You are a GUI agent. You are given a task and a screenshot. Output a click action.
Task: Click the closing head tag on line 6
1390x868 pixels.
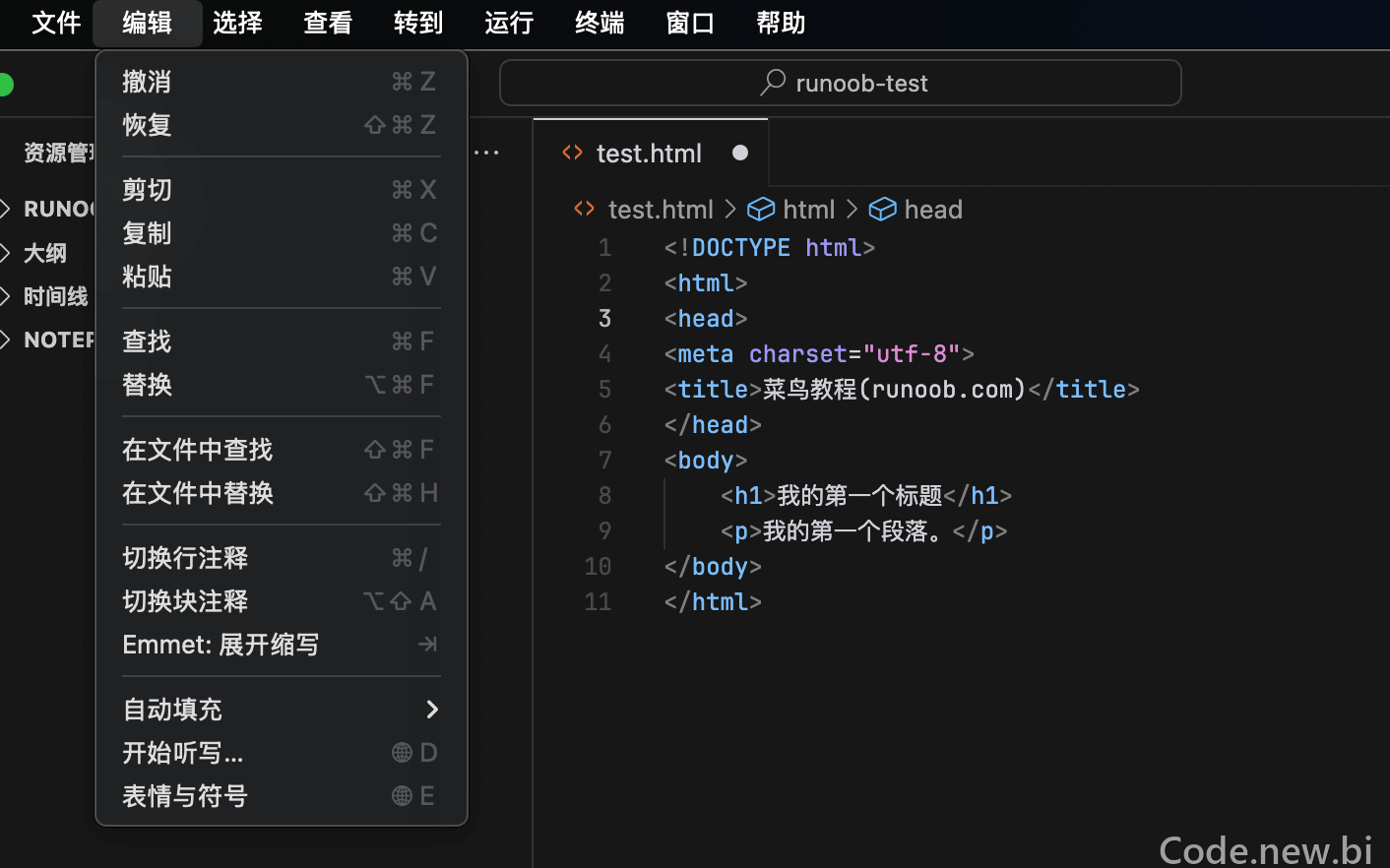[x=713, y=425]
